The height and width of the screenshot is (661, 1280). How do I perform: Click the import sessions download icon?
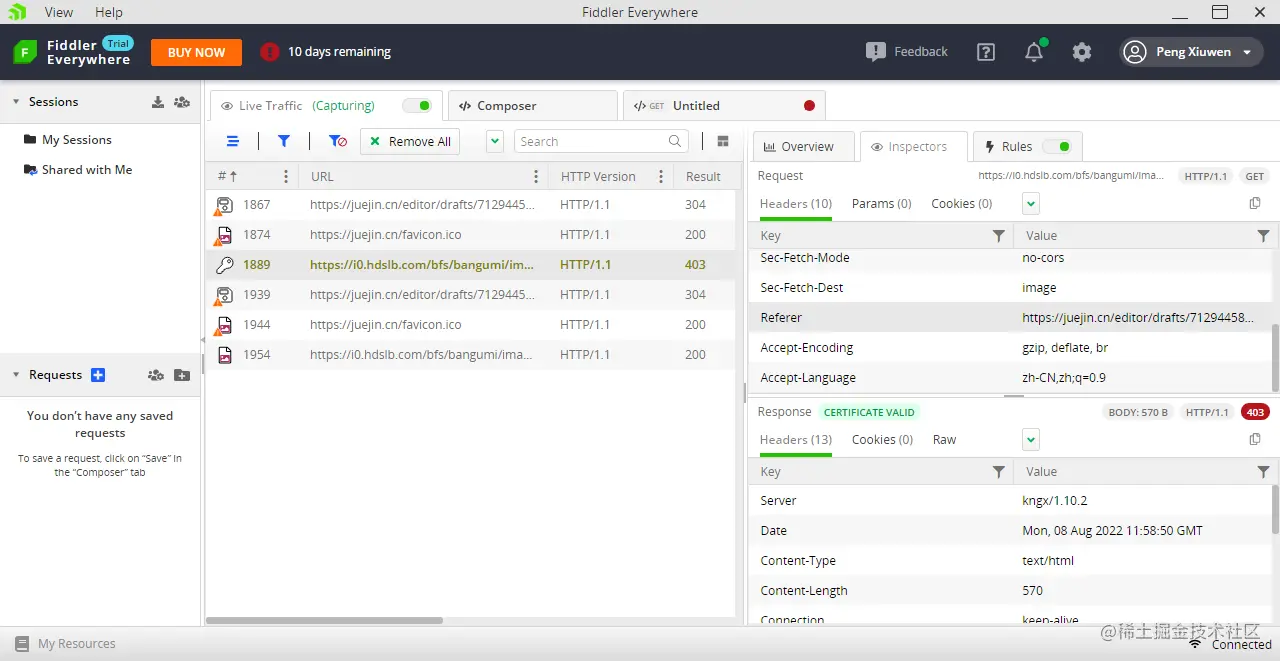pyautogui.click(x=158, y=102)
